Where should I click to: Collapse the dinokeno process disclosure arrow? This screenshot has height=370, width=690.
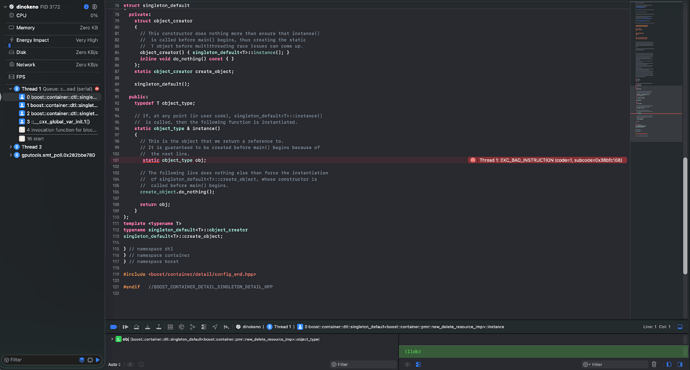click(5, 7)
